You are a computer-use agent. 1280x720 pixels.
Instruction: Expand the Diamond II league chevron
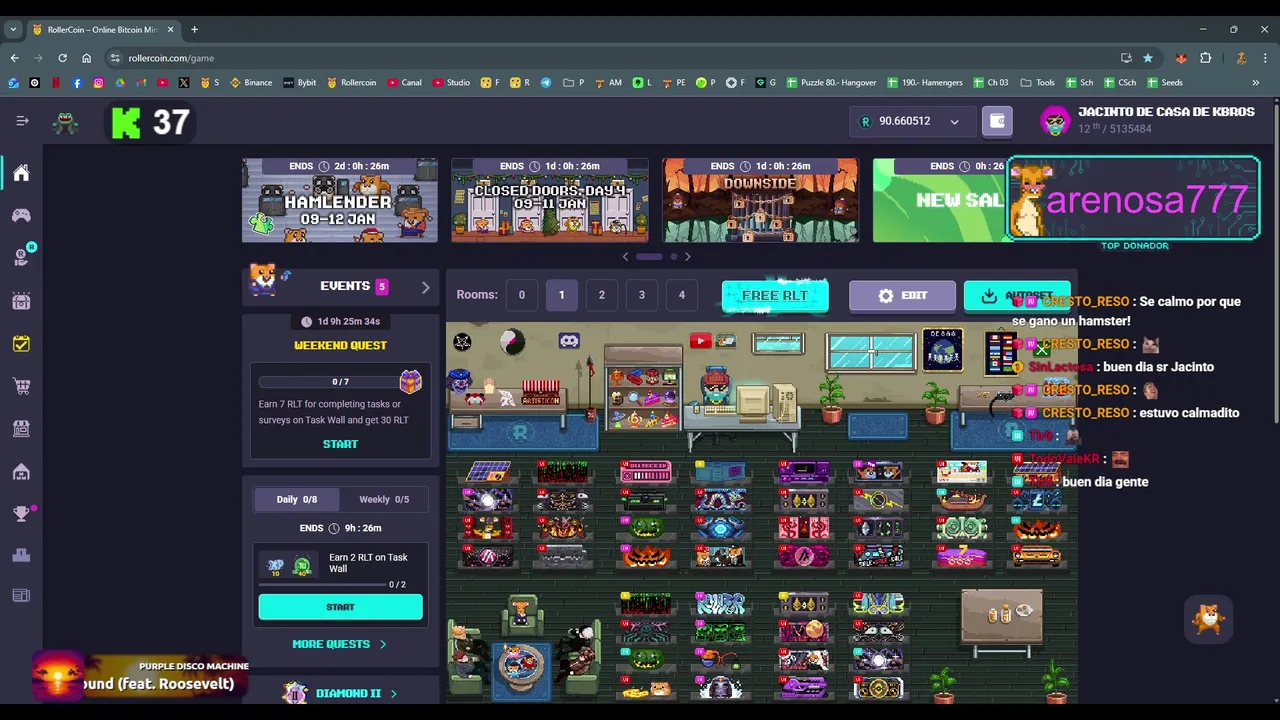pos(393,693)
